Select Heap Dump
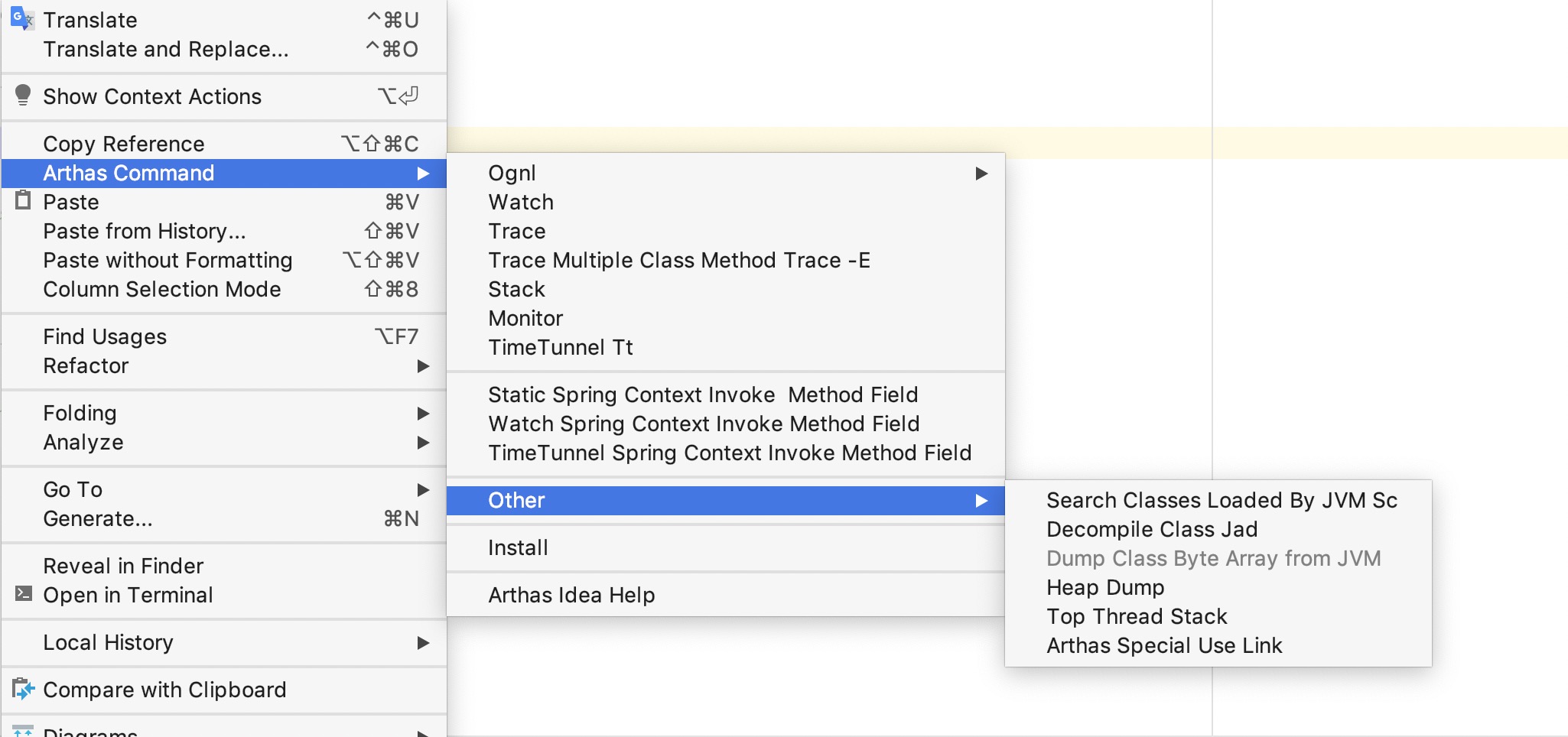This screenshot has height=737, width=1568. click(1218, 587)
